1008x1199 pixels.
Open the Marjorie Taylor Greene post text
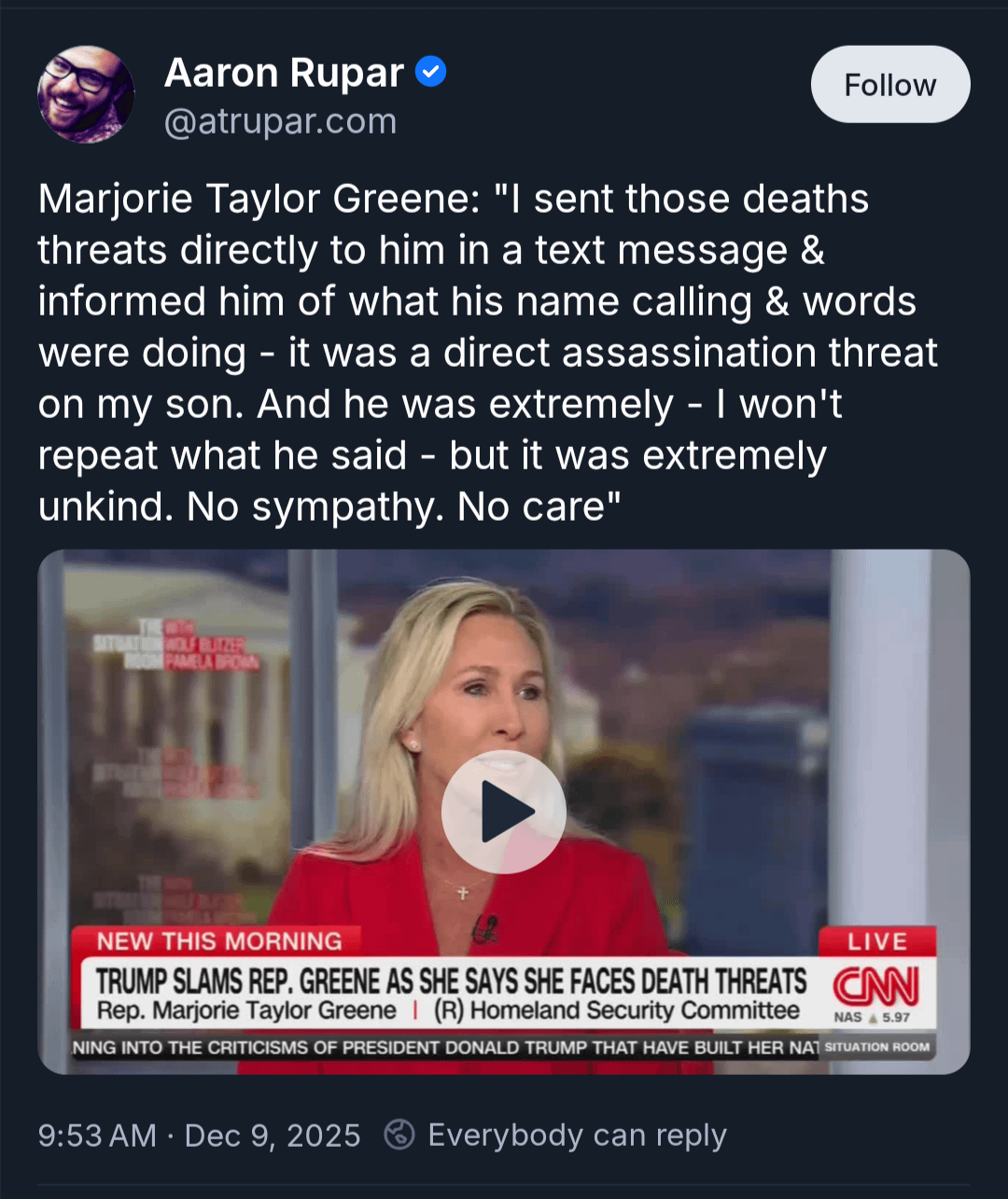point(488,353)
